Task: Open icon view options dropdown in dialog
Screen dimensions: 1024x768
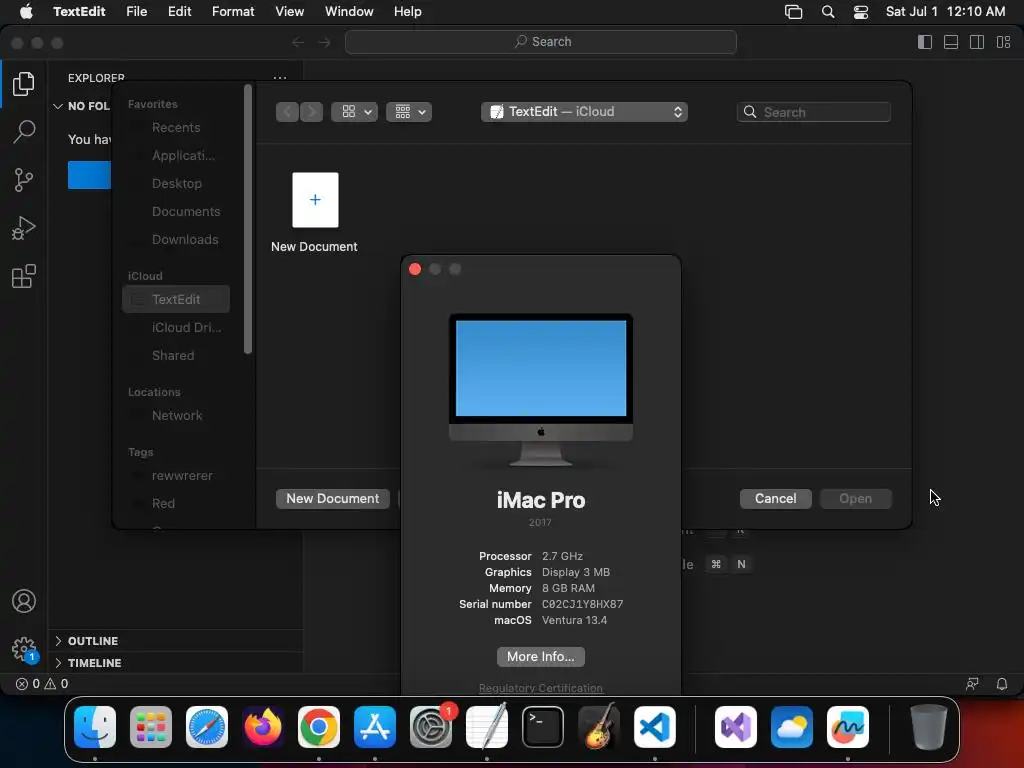Action: point(355,112)
